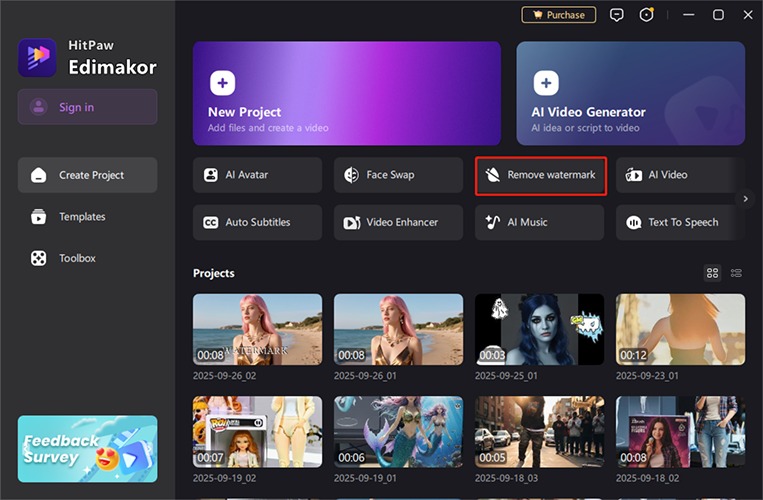Open the AI Music tool

point(539,222)
